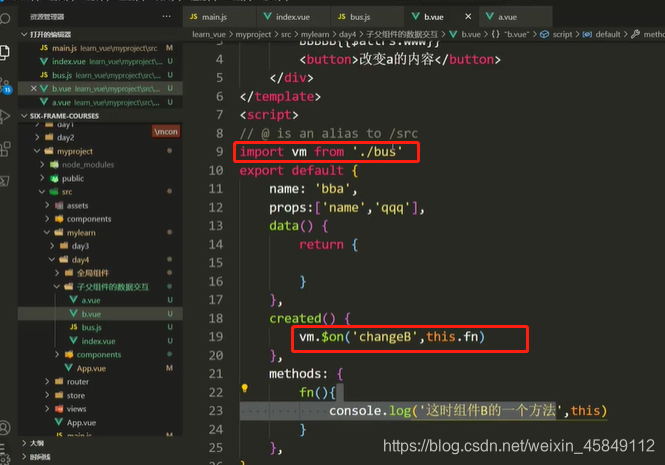Click myproject in the breadcrumb
Viewport: 665px width, 465px height.
pos(253,34)
